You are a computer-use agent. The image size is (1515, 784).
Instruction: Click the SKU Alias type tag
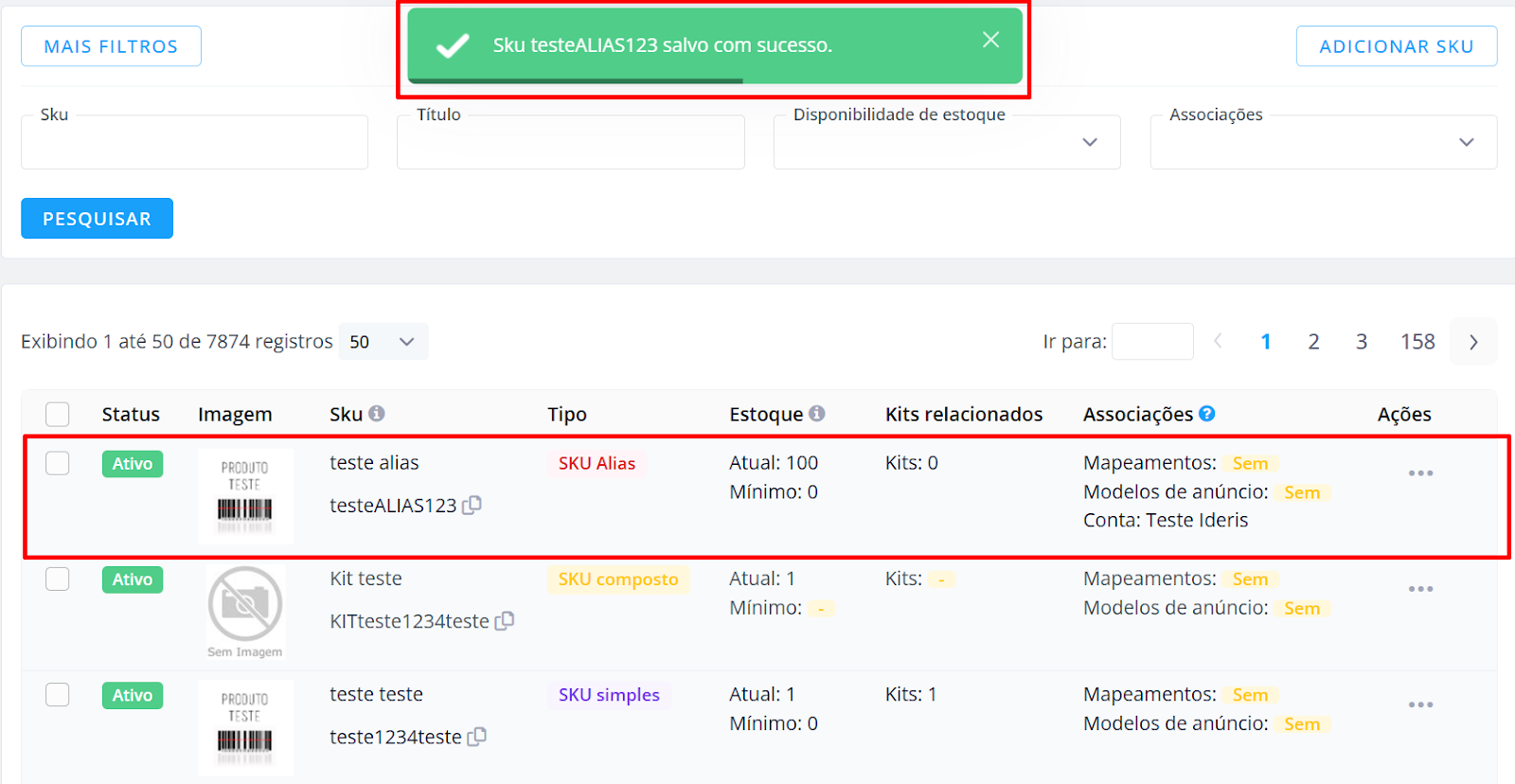click(x=597, y=463)
